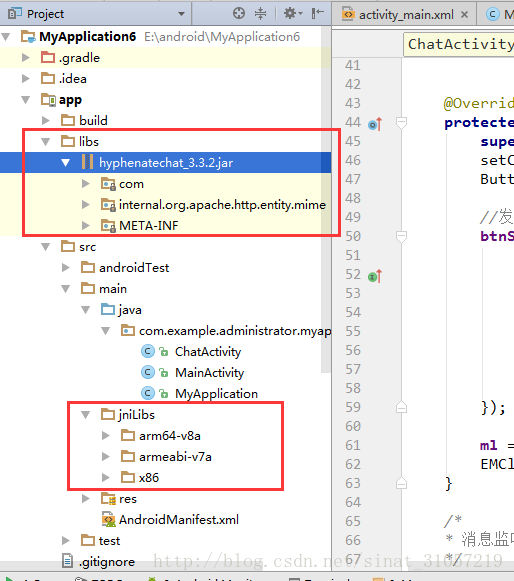This screenshot has height=581, width=514.
Task: Open the Project view dropdown
Action: pyautogui.click(x=181, y=14)
